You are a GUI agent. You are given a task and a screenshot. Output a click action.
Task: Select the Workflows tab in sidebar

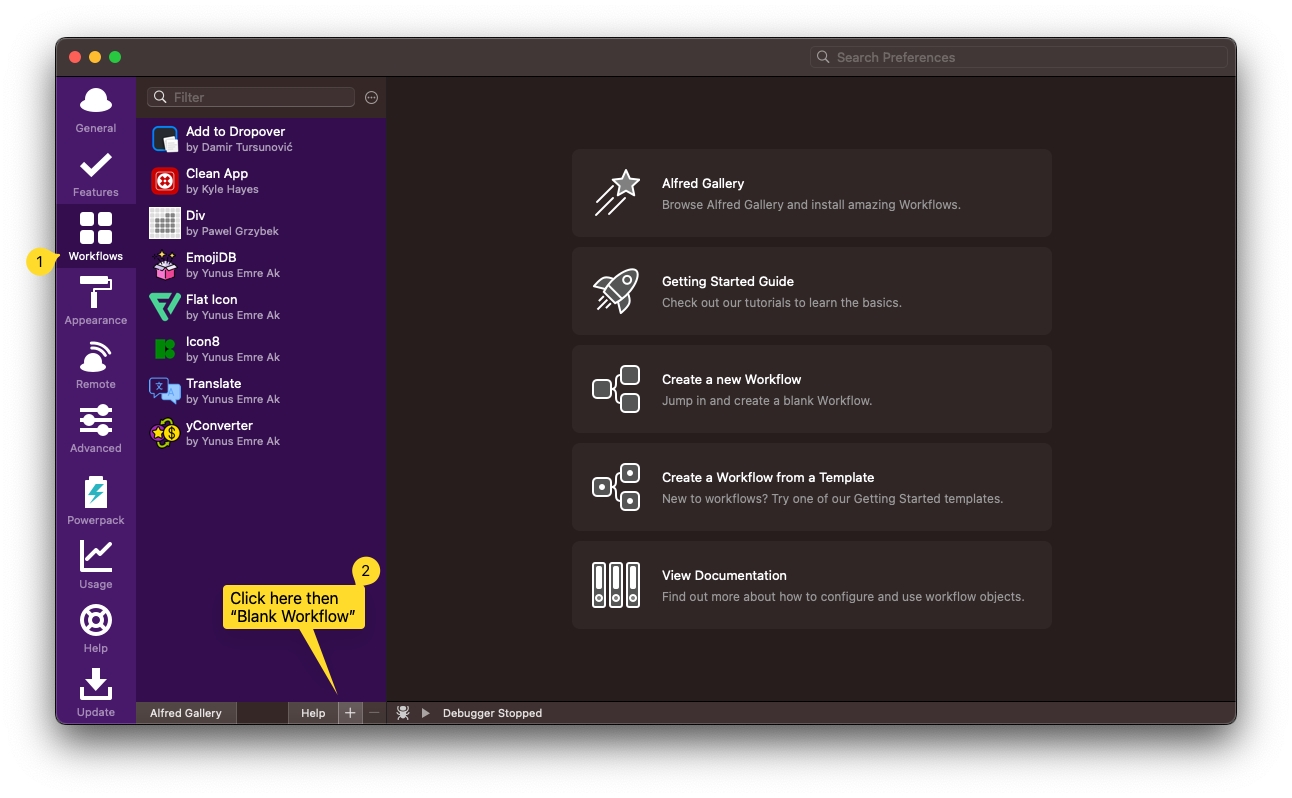96,237
